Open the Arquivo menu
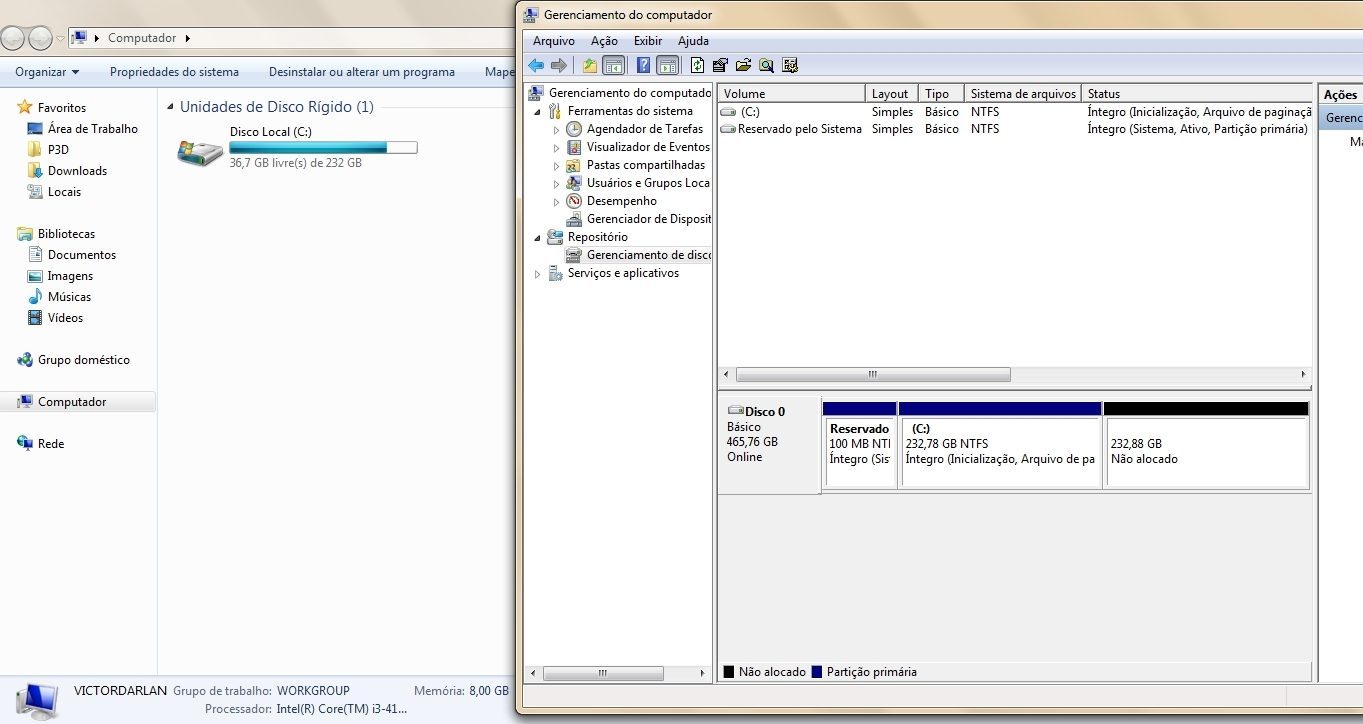This screenshot has height=724, width=1363. pyautogui.click(x=554, y=41)
